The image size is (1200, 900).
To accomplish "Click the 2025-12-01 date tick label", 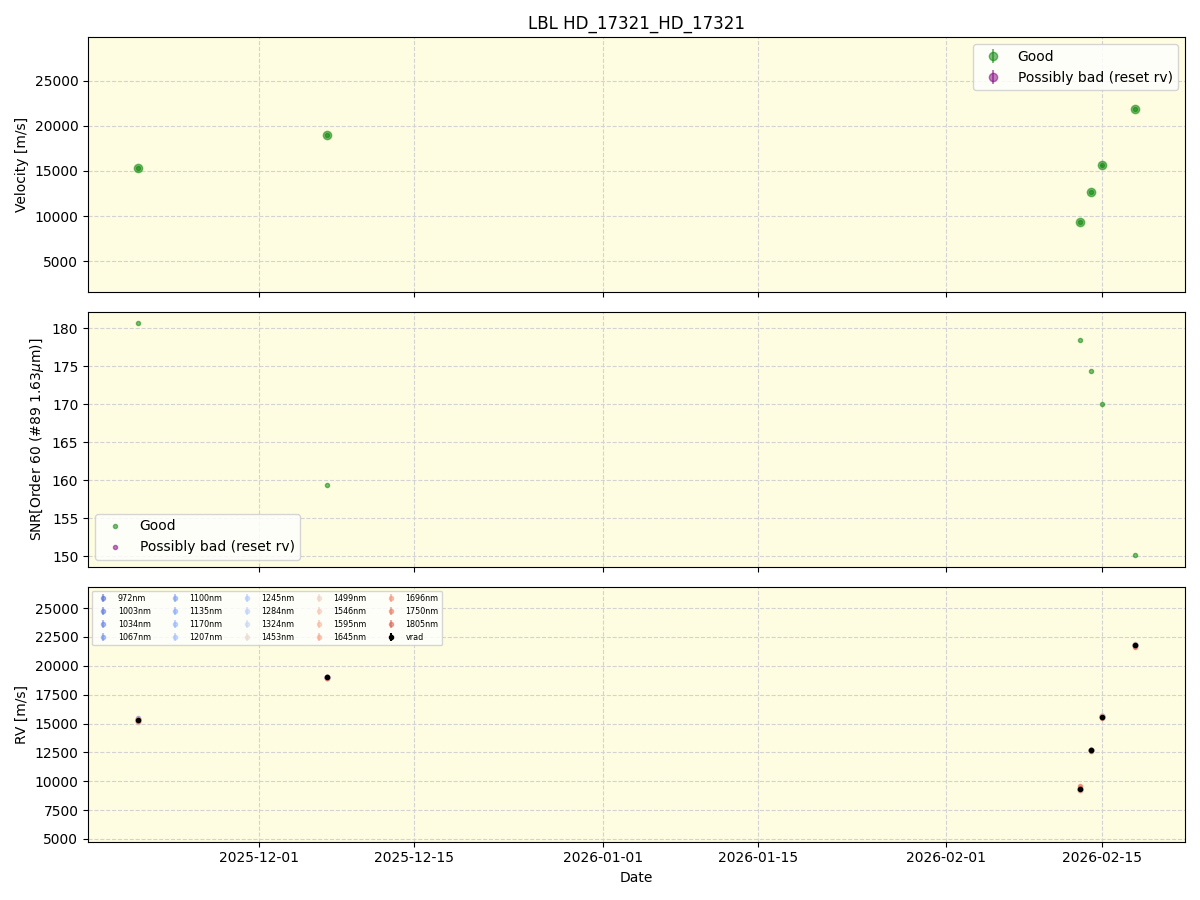I will point(259,857).
